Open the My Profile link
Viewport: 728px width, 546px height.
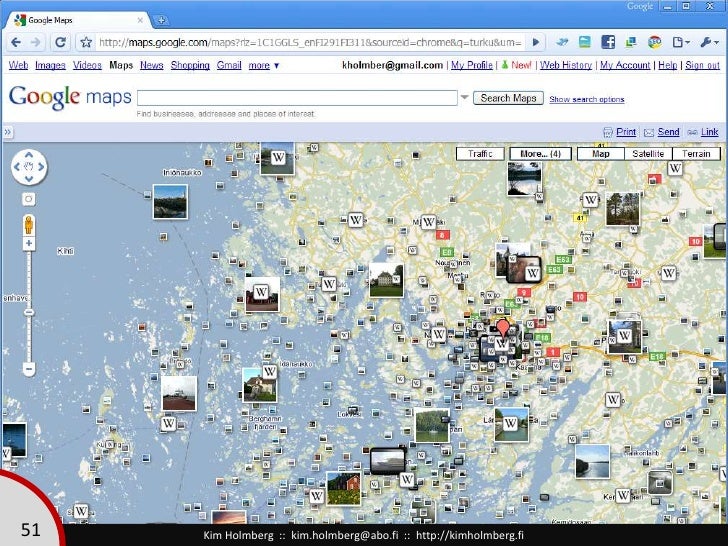click(x=472, y=65)
